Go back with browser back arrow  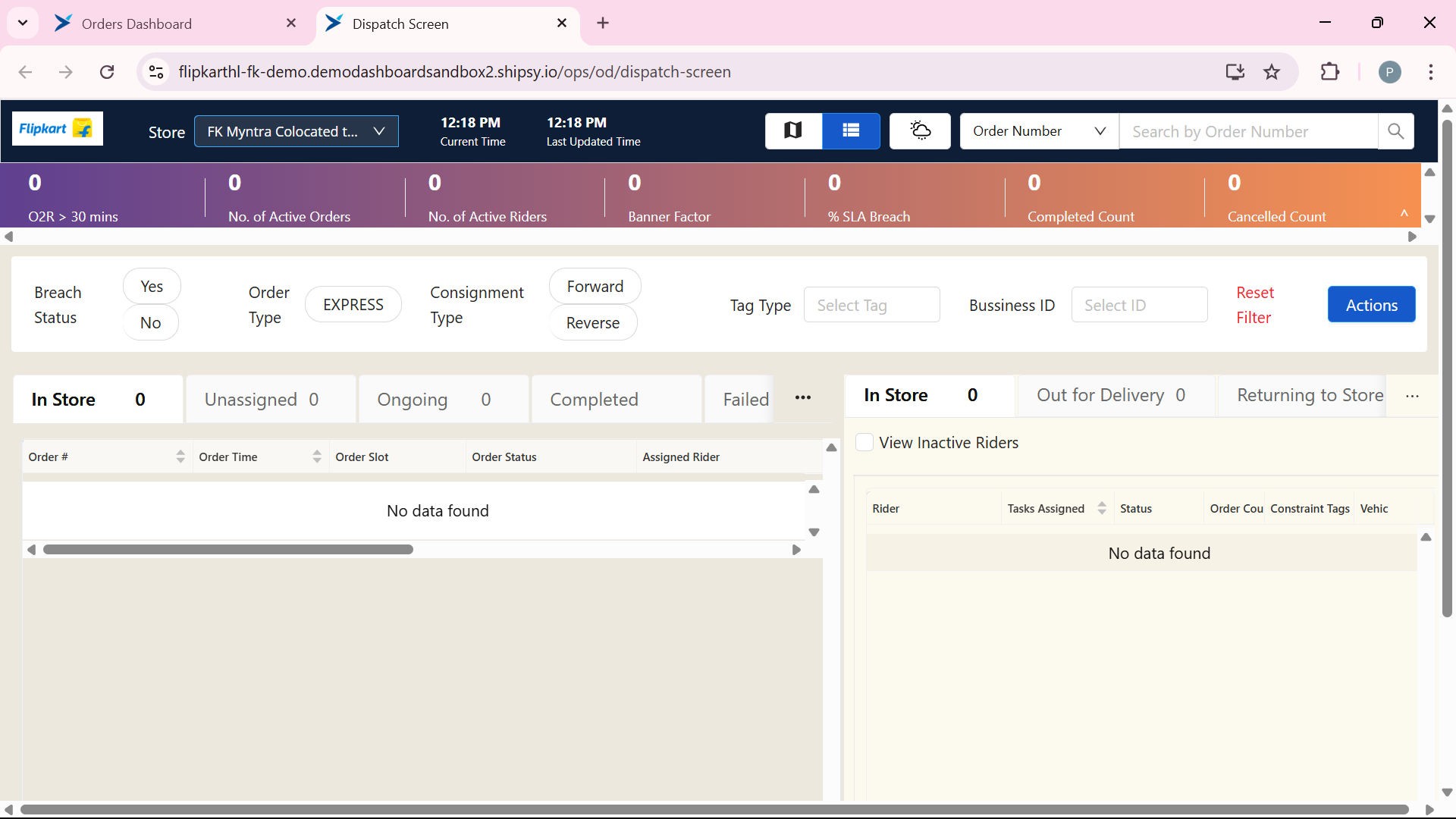coord(25,72)
